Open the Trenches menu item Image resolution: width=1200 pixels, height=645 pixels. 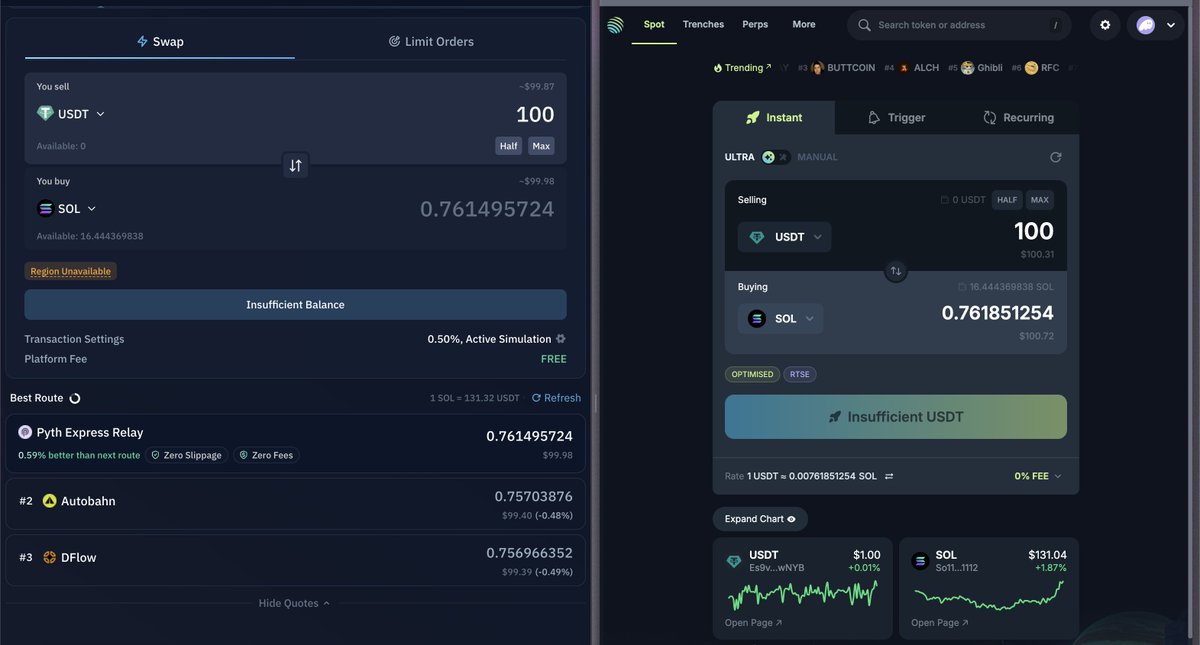703,24
